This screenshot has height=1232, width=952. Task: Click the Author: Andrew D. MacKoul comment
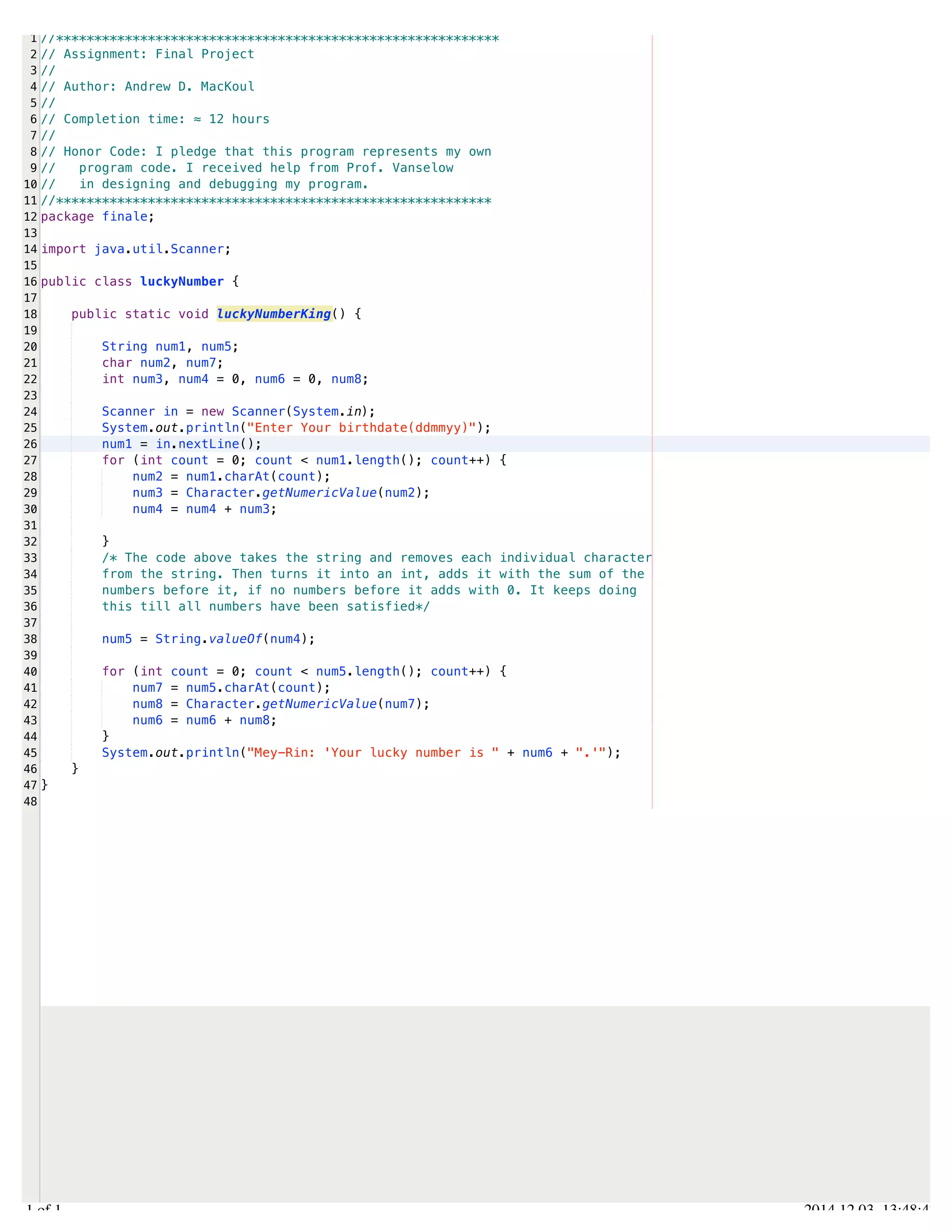point(148,87)
